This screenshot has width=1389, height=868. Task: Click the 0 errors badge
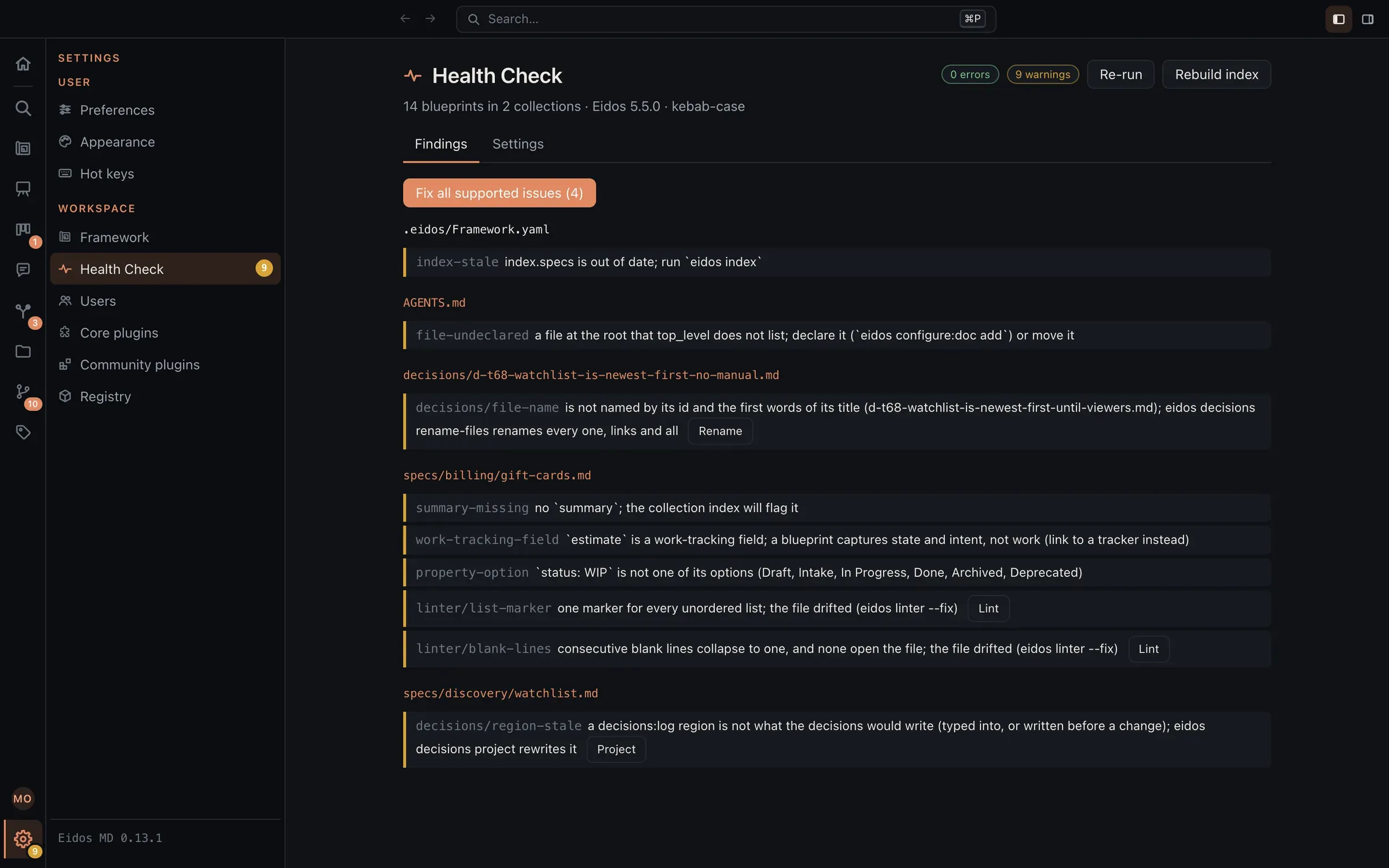coord(970,75)
